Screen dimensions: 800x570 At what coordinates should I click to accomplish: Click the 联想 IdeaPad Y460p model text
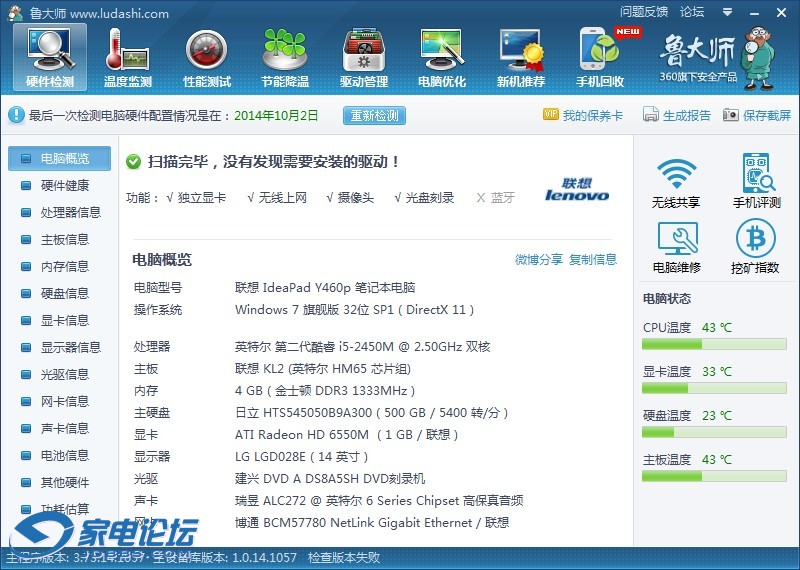pos(325,288)
